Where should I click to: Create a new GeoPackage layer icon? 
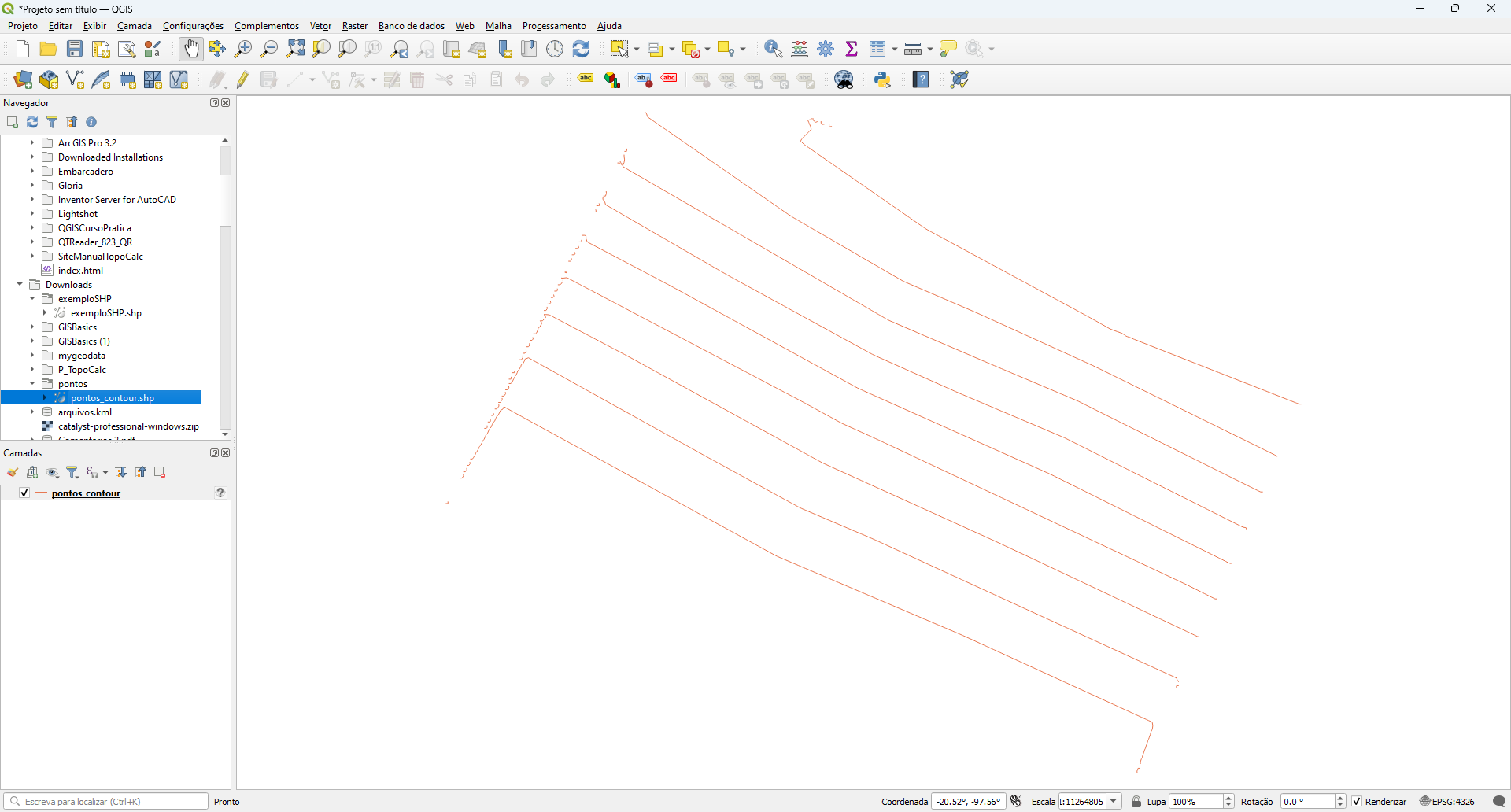[x=49, y=79]
